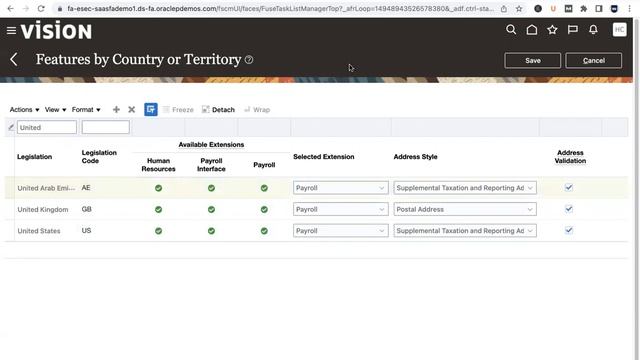Open the HC user profile avatar

pos(619,29)
